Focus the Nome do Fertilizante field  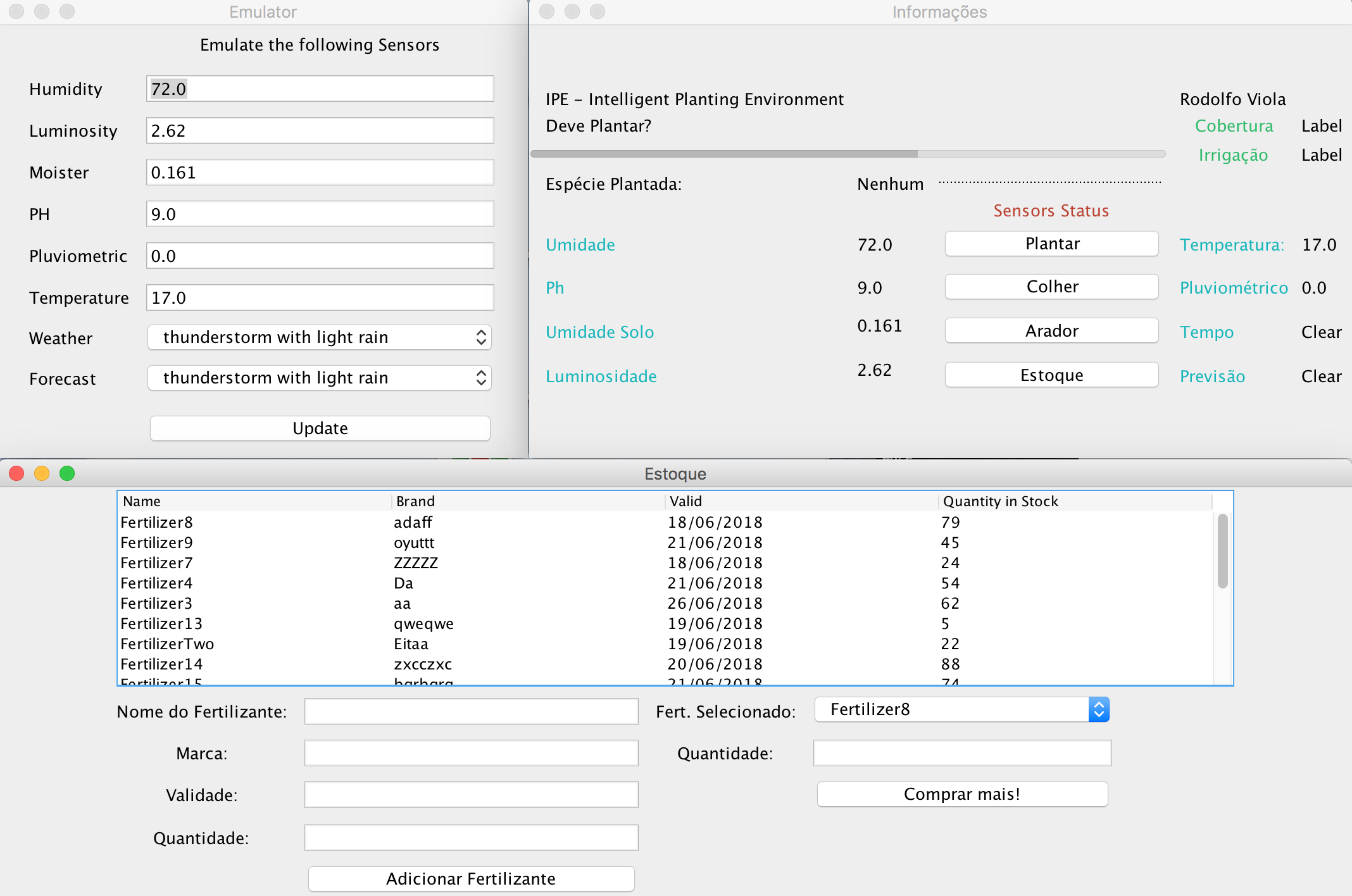tap(472, 711)
